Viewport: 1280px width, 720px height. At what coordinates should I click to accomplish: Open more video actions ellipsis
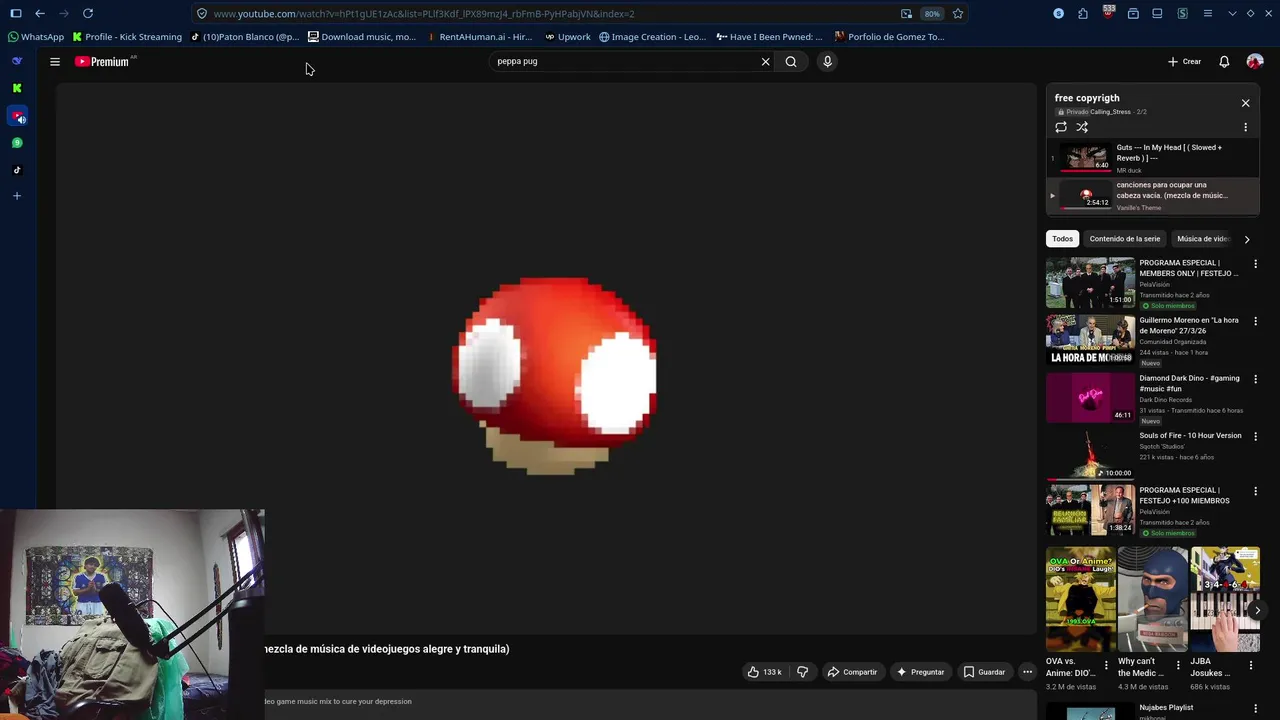1027,672
